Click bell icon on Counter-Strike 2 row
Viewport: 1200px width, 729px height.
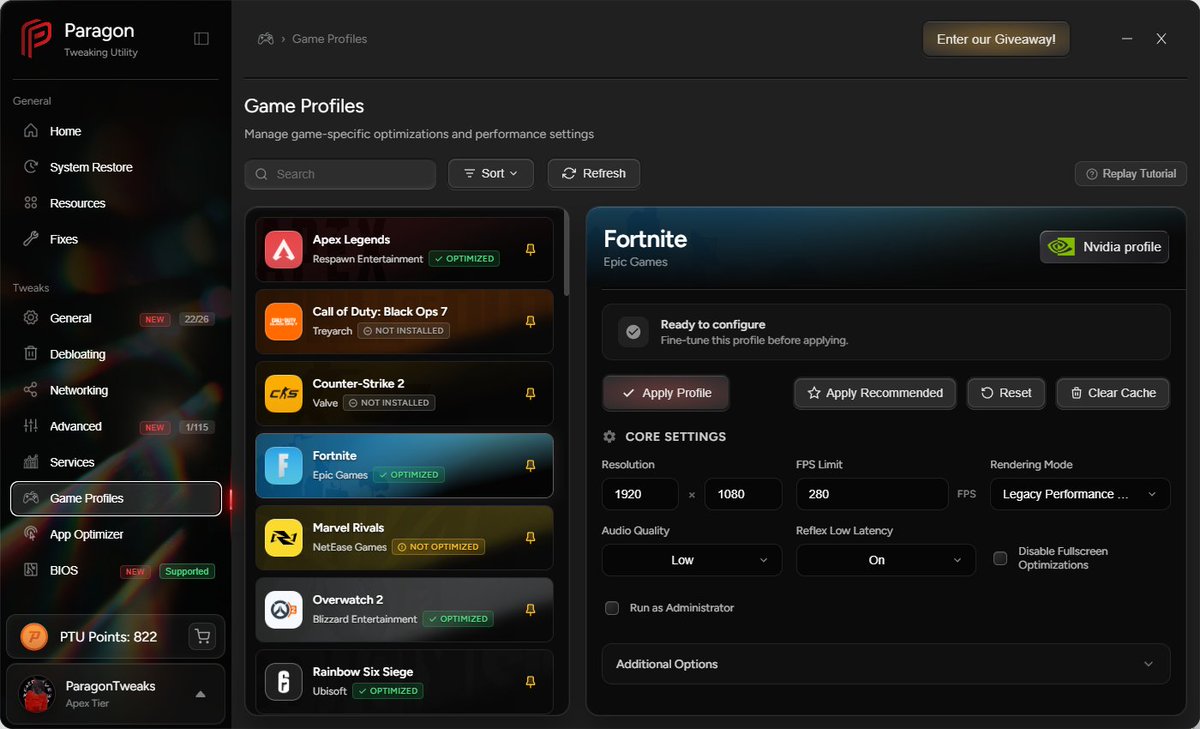530,394
